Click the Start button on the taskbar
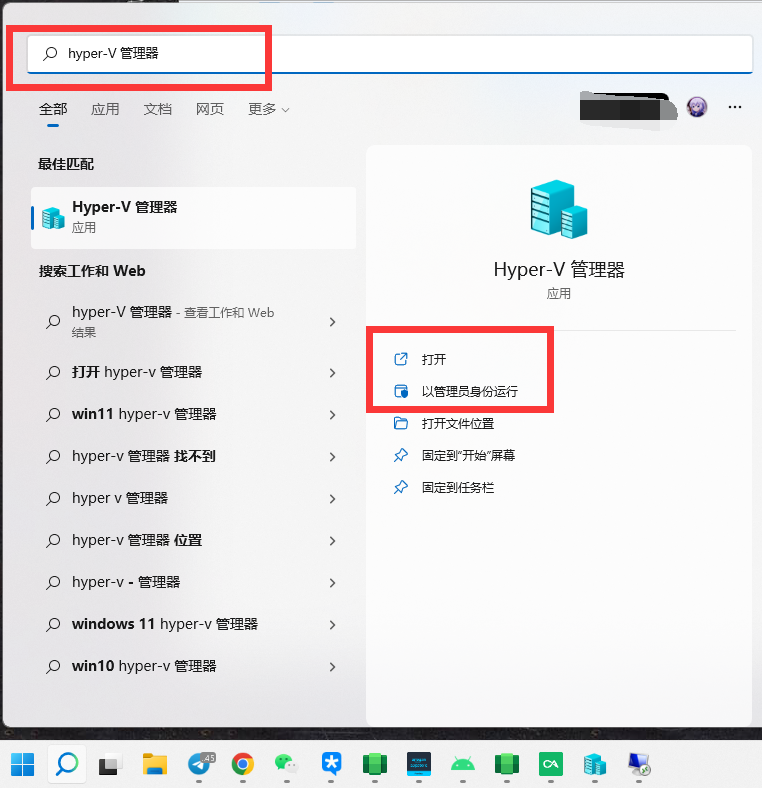Screen dimensions: 762x788 (x=23, y=765)
